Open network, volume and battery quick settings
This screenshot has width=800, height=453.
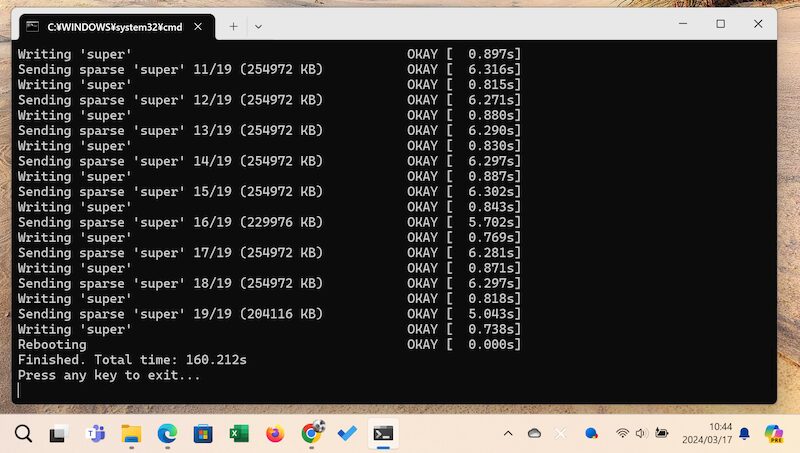pyautogui.click(x=641, y=433)
